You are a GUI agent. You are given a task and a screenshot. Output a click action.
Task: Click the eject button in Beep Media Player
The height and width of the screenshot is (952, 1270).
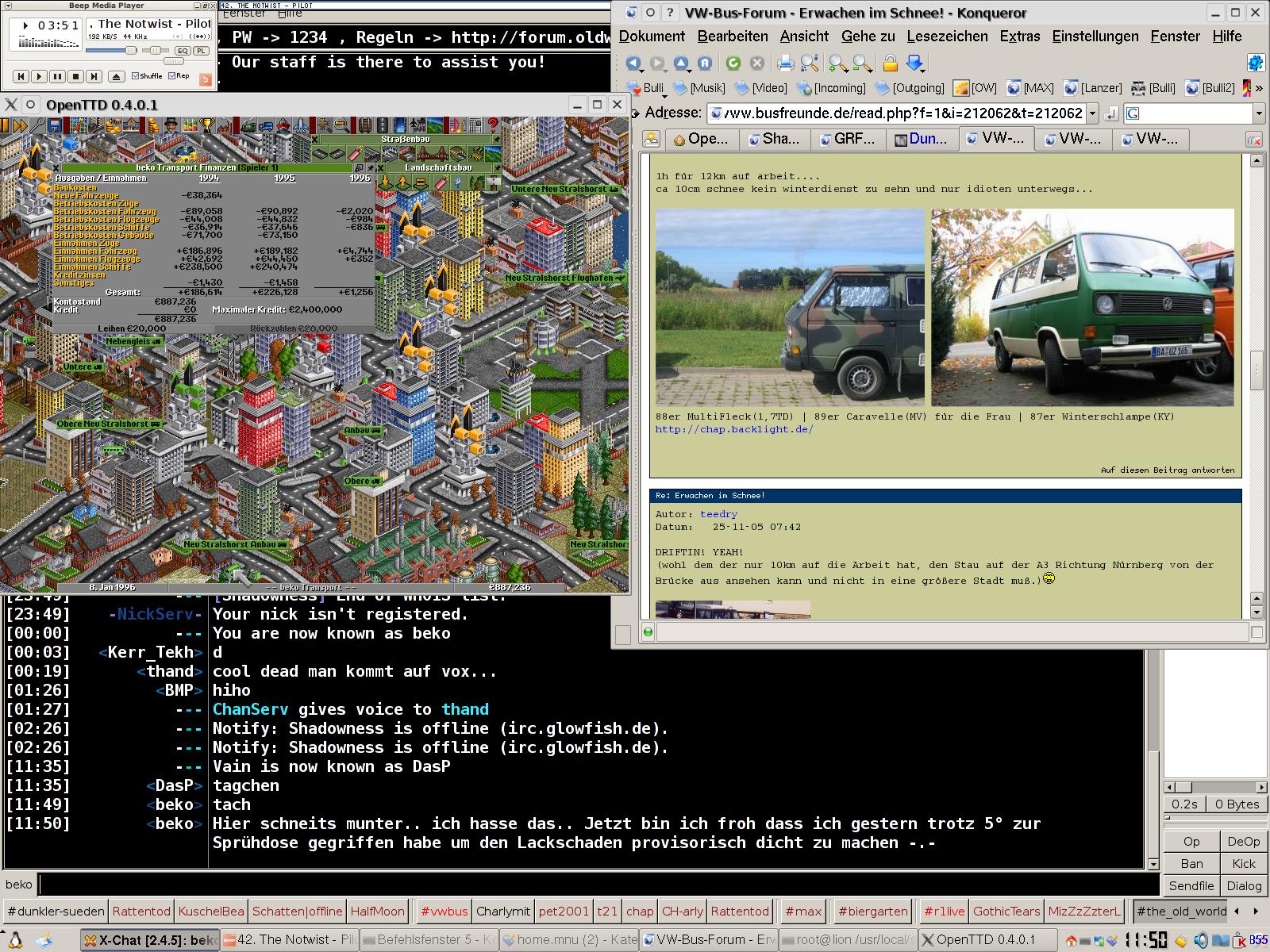[x=117, y=76]
